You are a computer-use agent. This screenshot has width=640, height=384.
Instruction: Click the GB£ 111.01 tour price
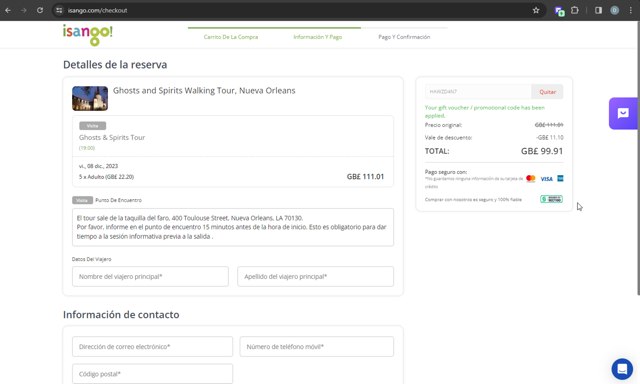(x=365, y=177)
